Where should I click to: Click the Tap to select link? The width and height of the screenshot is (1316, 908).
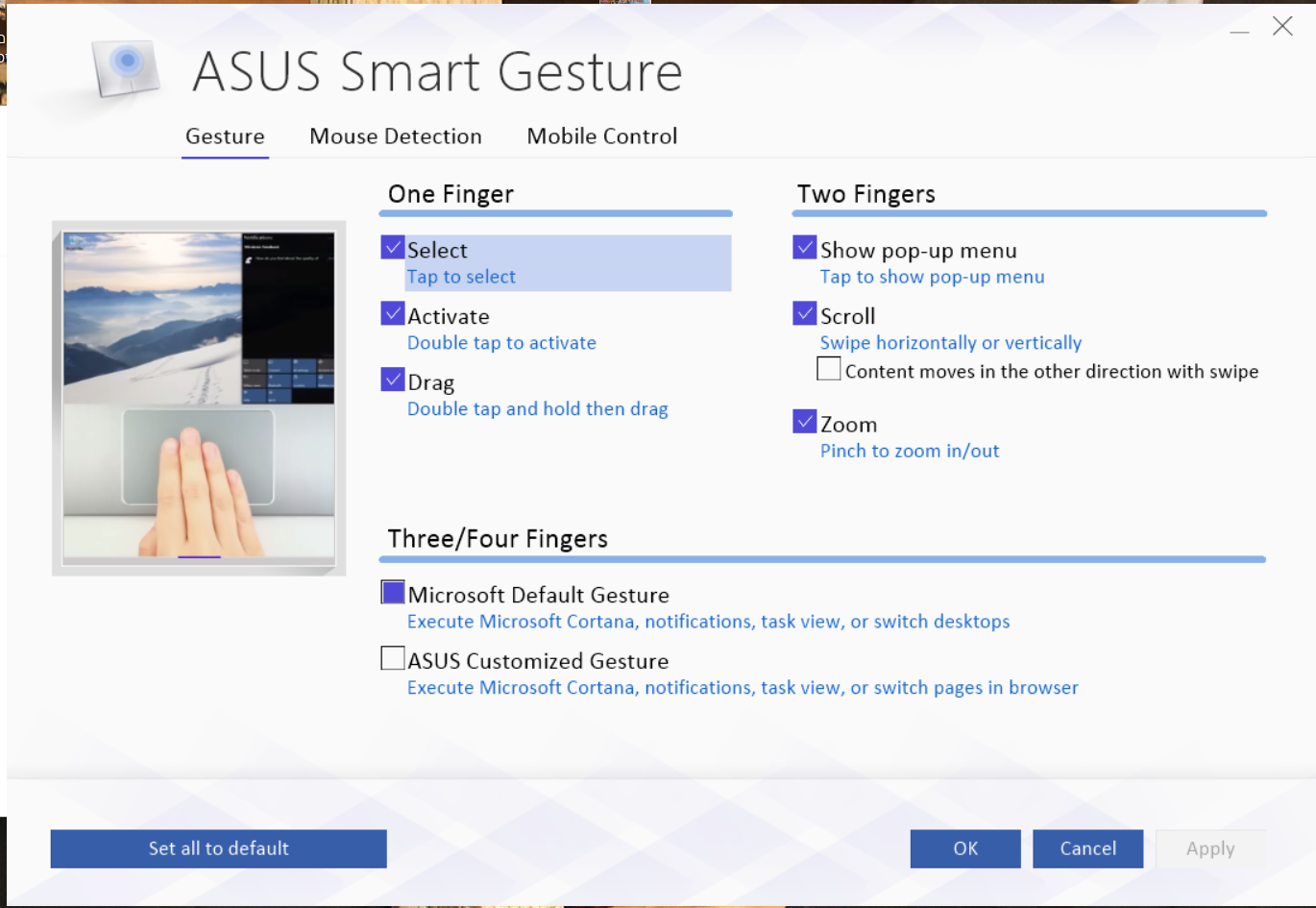(x=461, y=277)
